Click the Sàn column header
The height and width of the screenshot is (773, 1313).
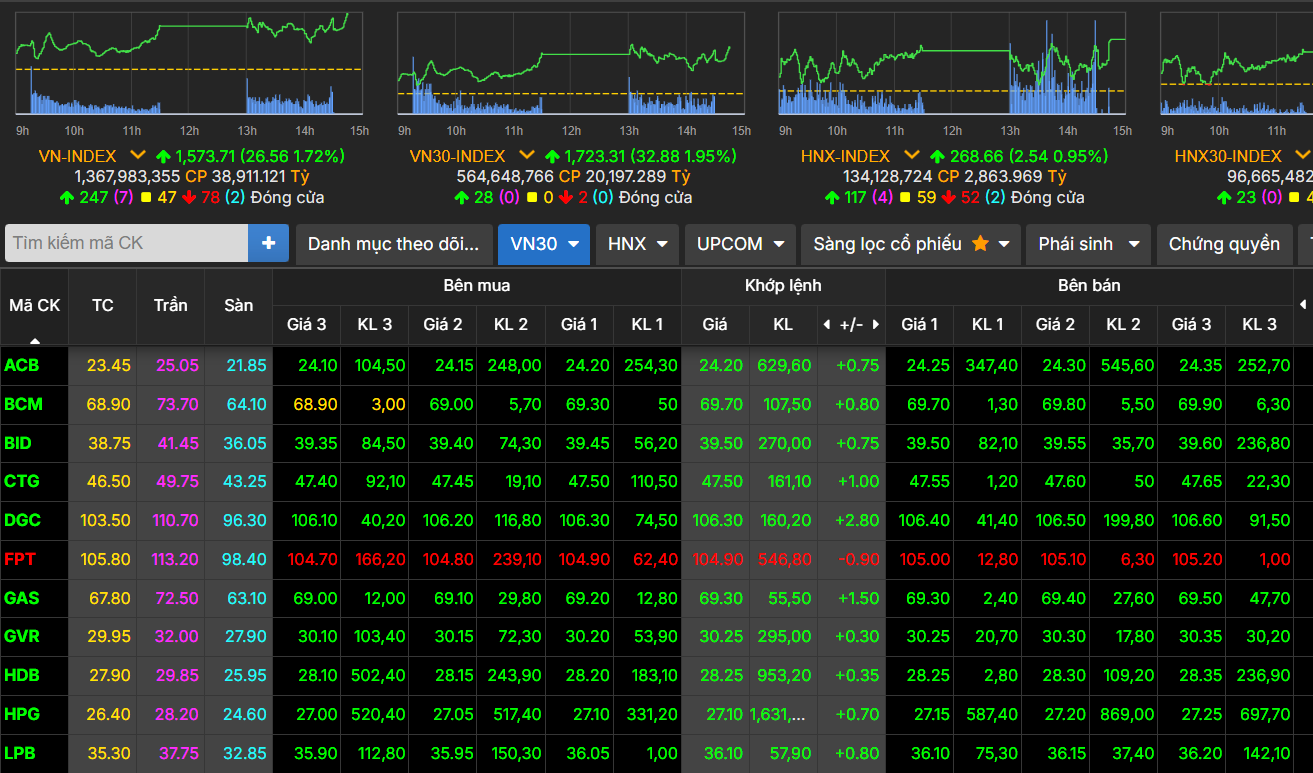click(x=238, y=305)
